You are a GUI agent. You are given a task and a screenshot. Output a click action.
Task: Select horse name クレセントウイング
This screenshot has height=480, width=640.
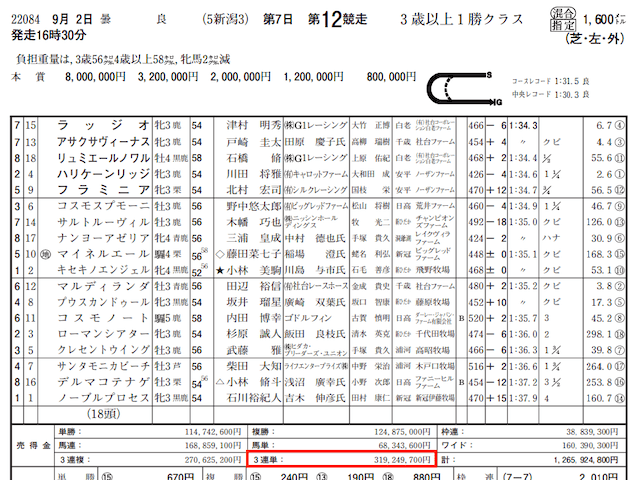point(103,350)
